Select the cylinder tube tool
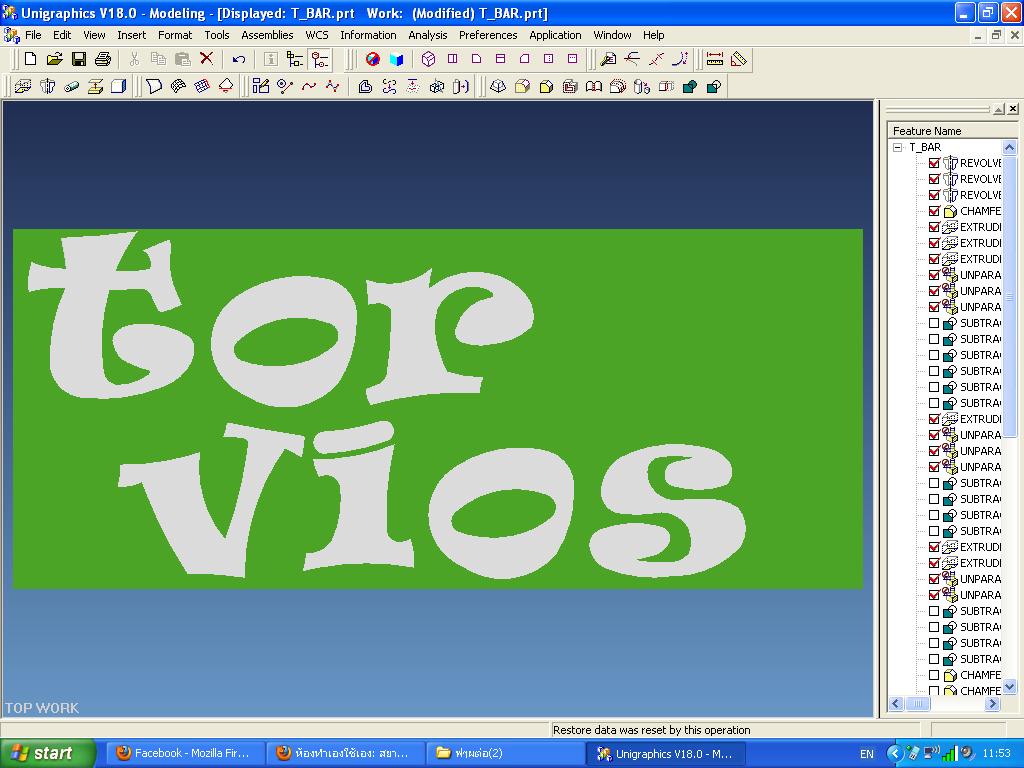This screenshot has height=768, width=1024. [x=71, y=86]
